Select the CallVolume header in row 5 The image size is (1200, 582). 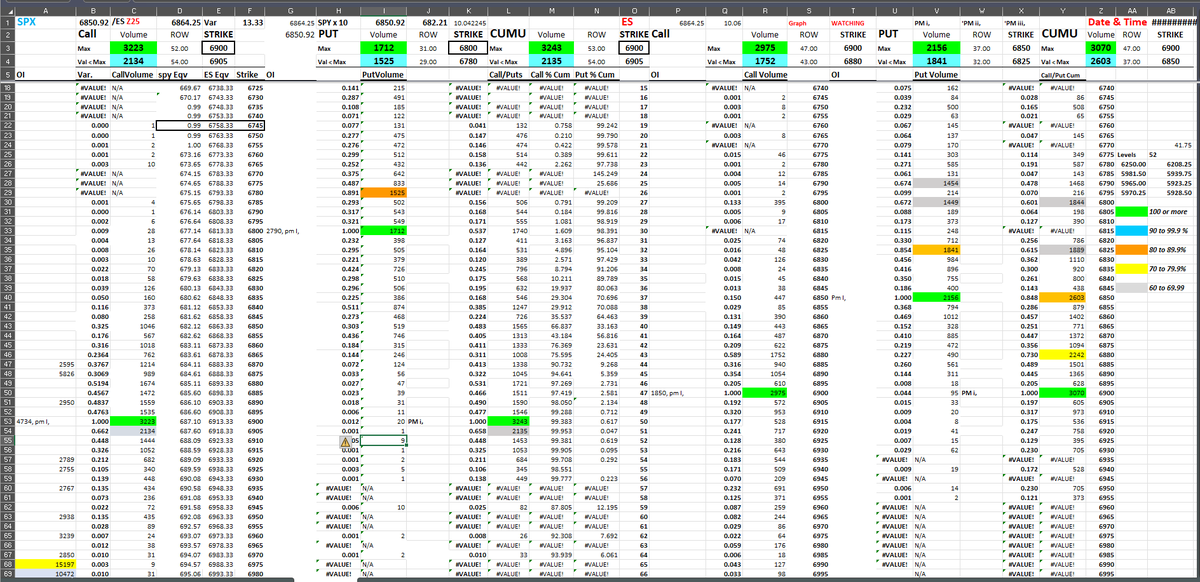pos(132,74)
